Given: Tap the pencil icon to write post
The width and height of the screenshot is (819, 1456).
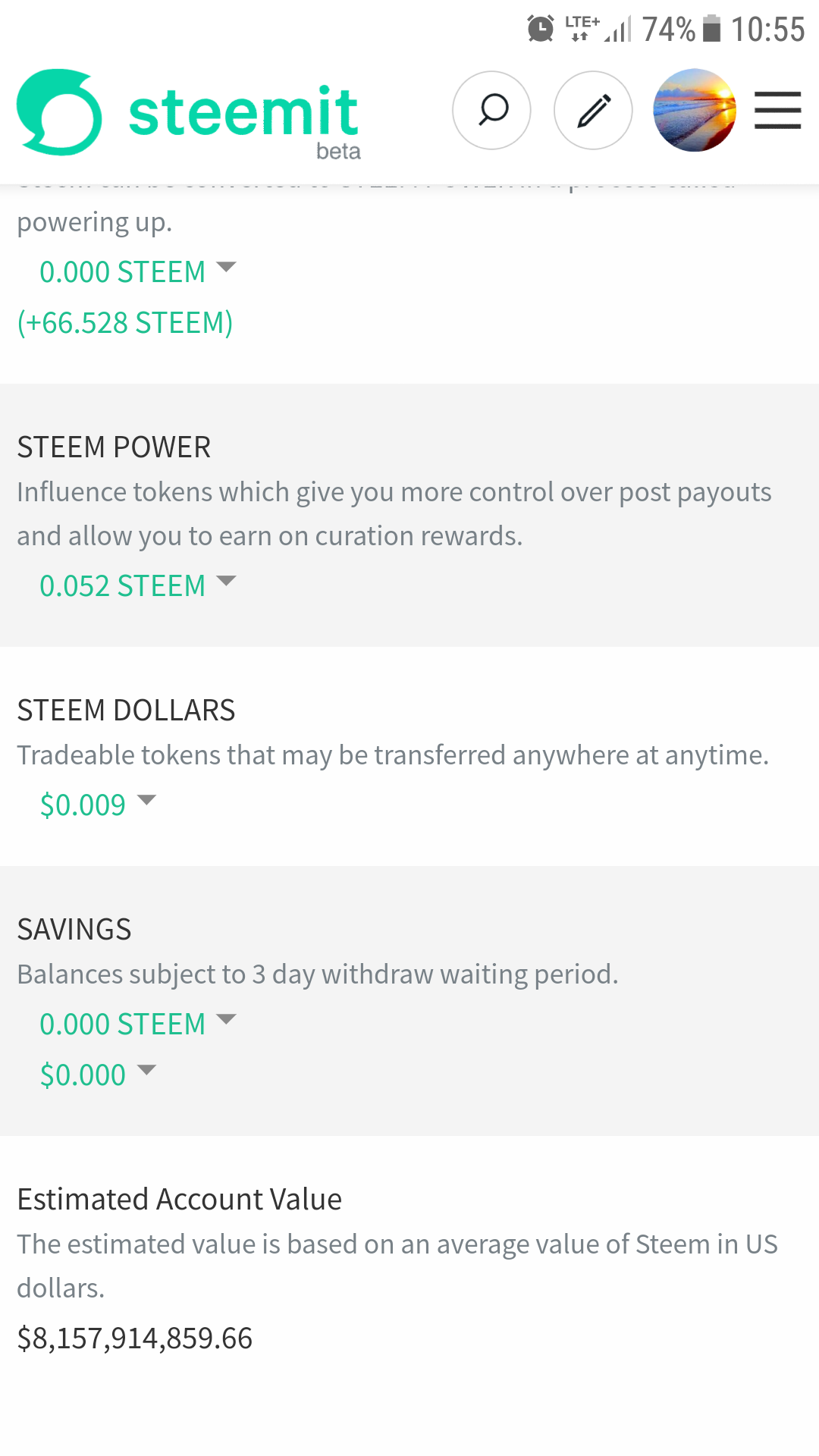Looking at the screenshot, I should click(x=593, y=111).
